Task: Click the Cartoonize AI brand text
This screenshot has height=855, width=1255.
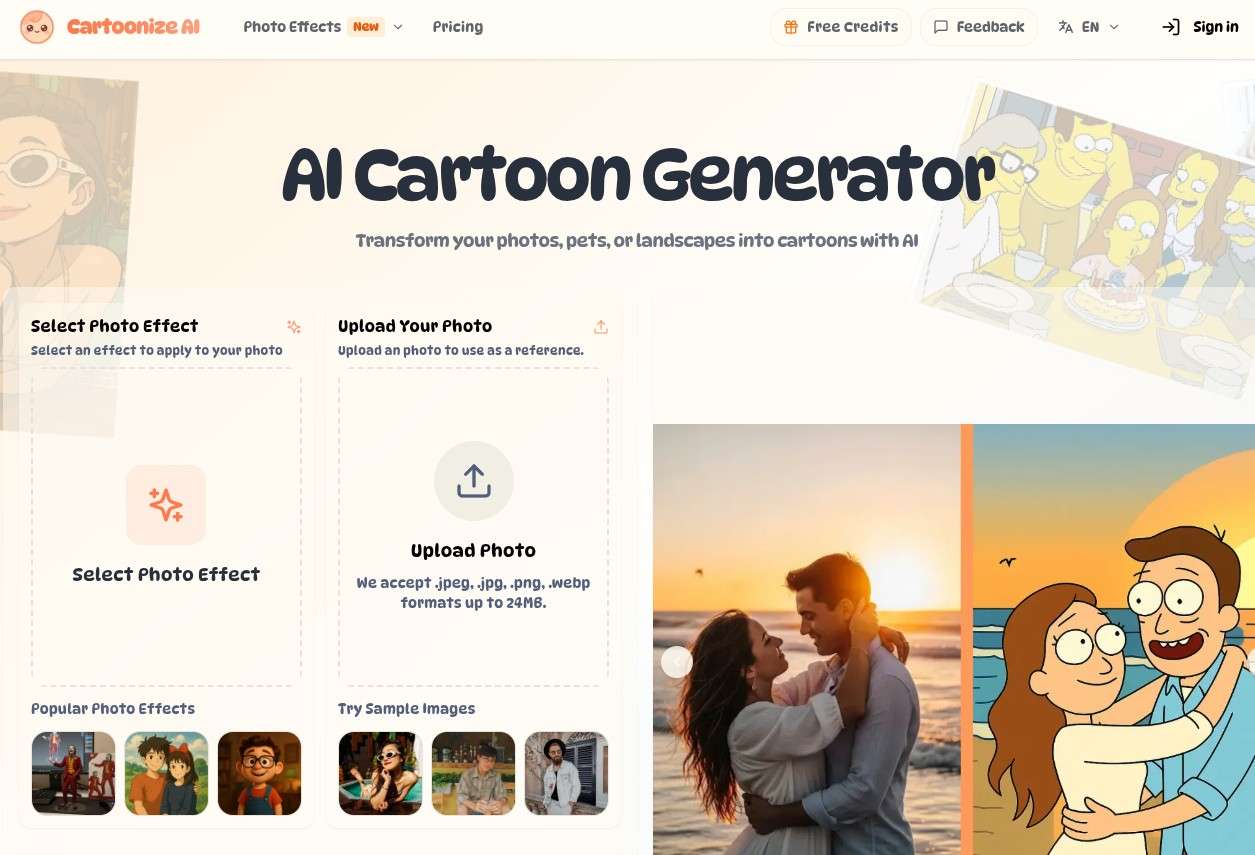Action: [134, 27]
